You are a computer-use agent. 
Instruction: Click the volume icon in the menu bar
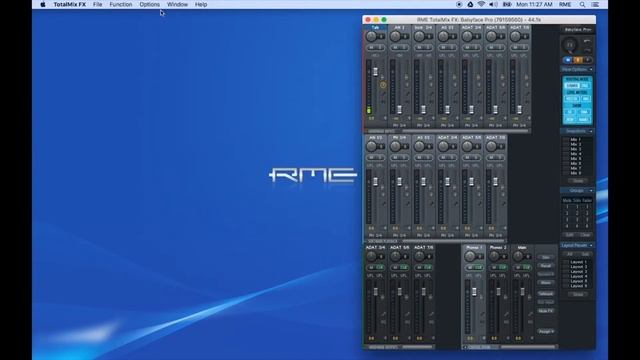coord(493,4)
